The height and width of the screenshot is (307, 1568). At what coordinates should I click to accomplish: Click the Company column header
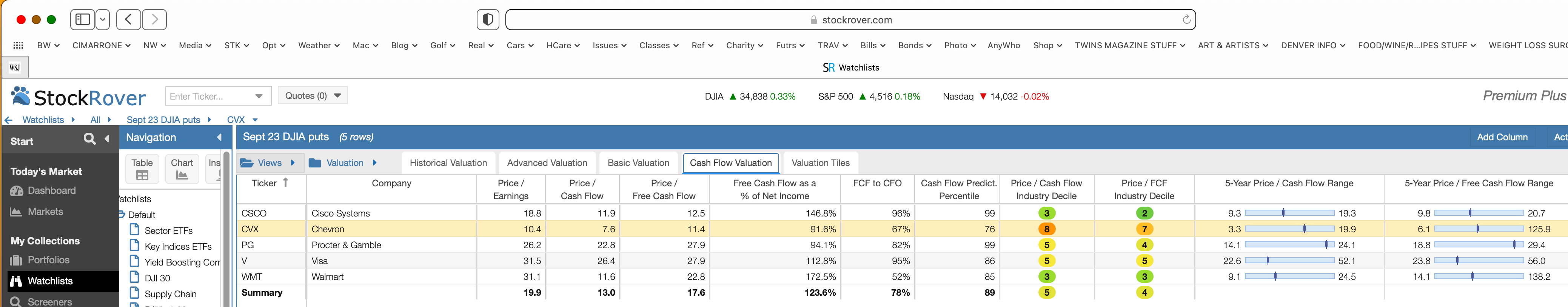[x=391, y=189]
